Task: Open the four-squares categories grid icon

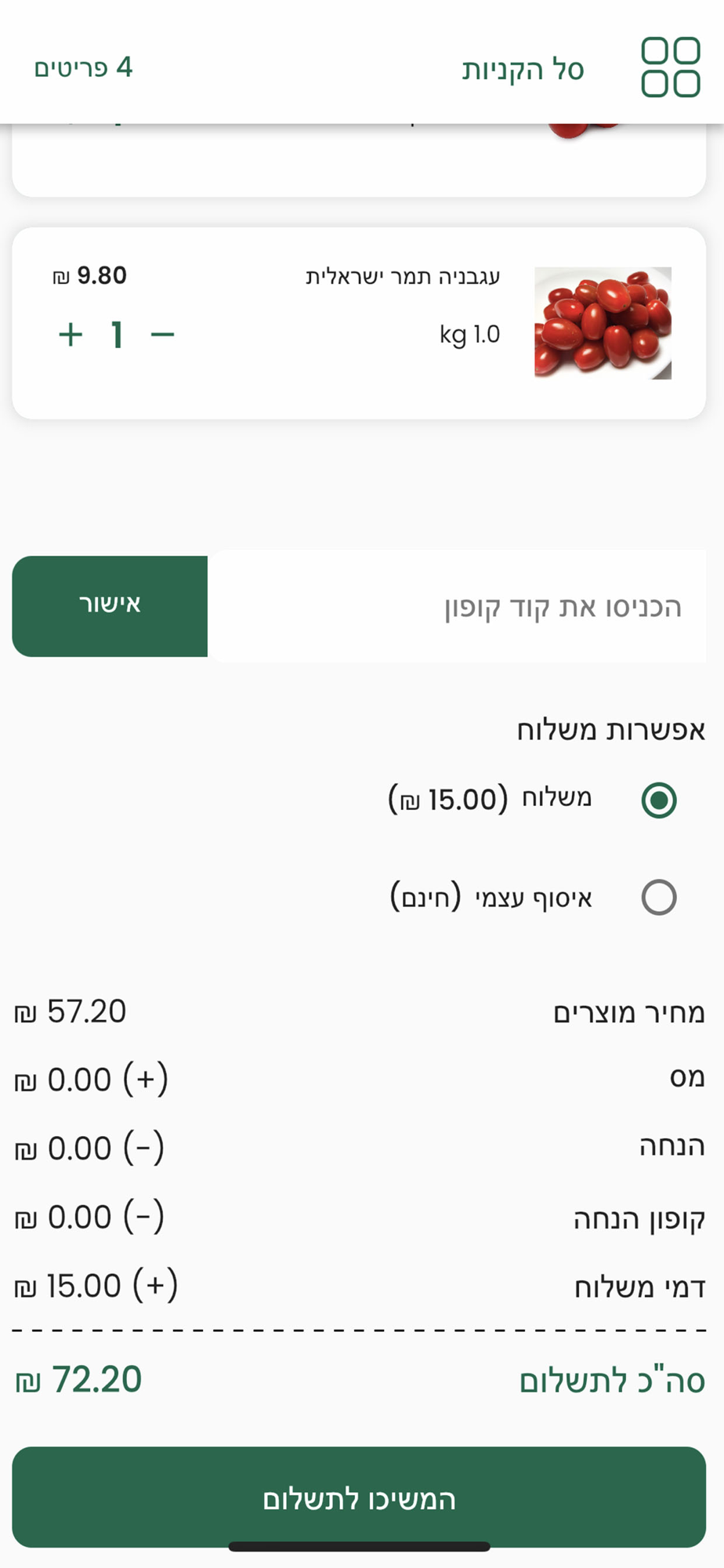Action: [670, 67]
